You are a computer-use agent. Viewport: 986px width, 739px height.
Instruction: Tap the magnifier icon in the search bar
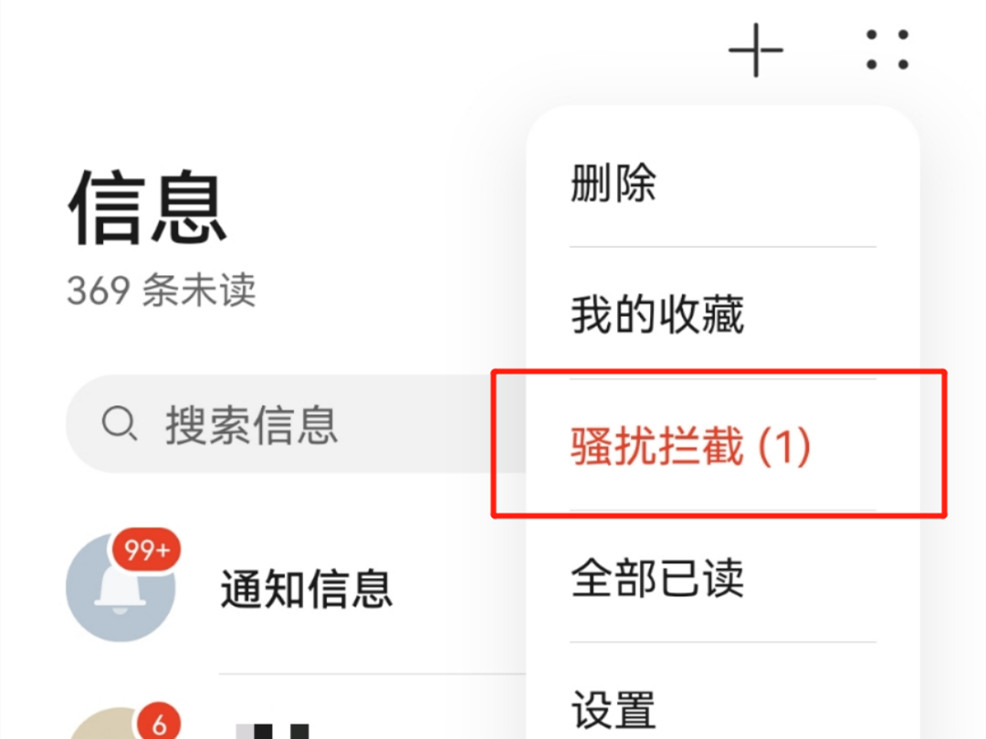pyautogui.click(x=119, y=423)
